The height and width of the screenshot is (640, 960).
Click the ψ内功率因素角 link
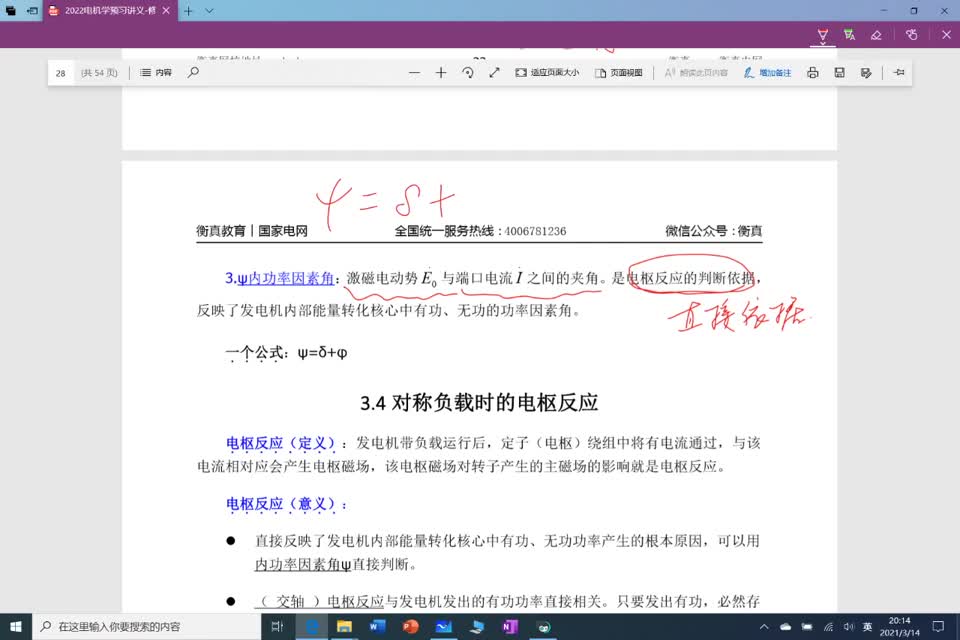pos(285,279)
